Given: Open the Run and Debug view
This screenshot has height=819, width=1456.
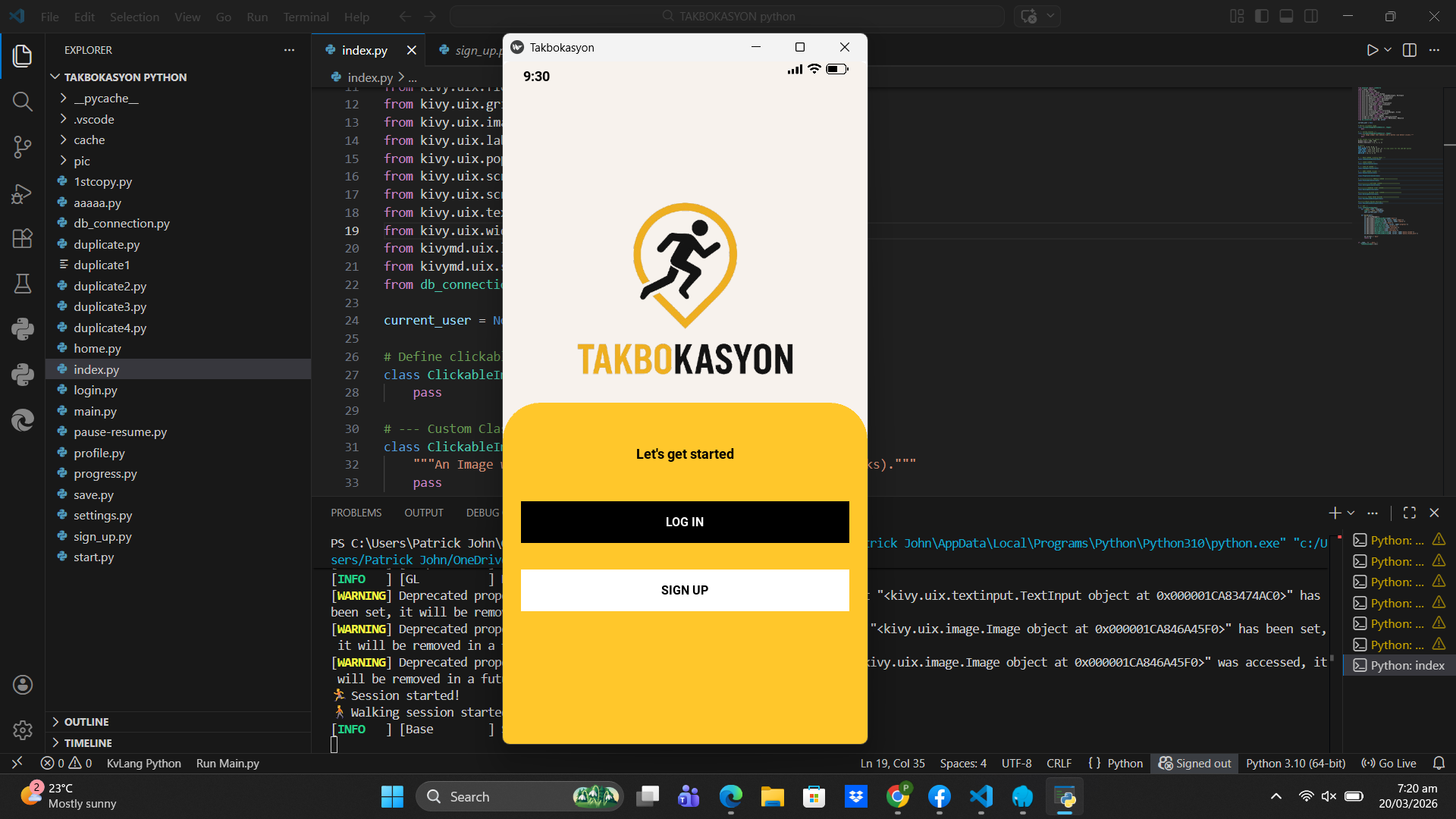Looking at the screenshot, I should pos(22,193).
